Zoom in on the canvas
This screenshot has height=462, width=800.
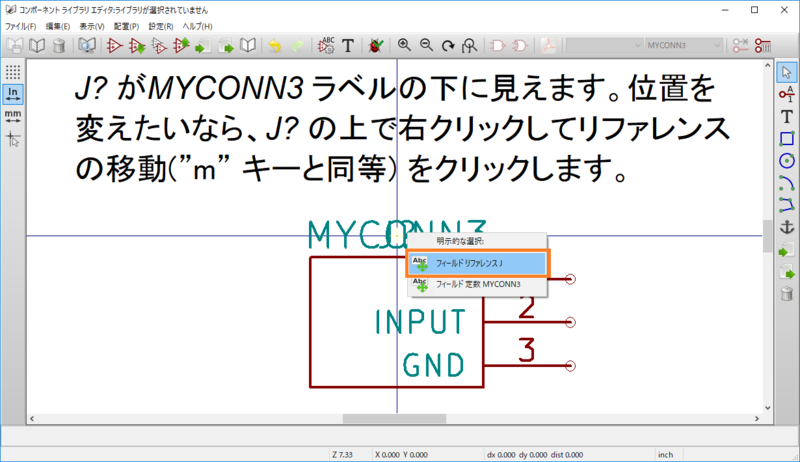(404, 45)
